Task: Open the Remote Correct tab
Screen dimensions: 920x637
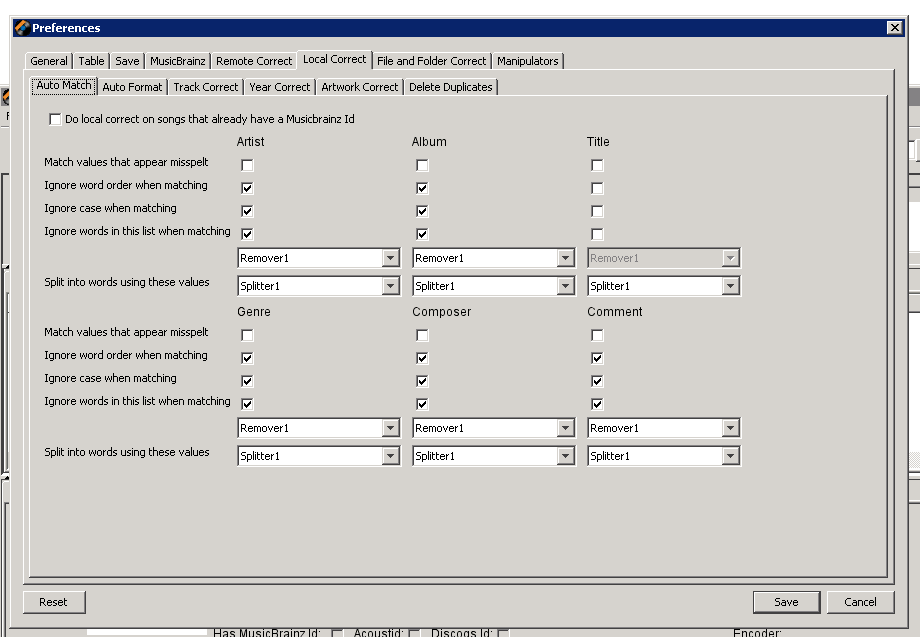Action: (x=254, y=61)
